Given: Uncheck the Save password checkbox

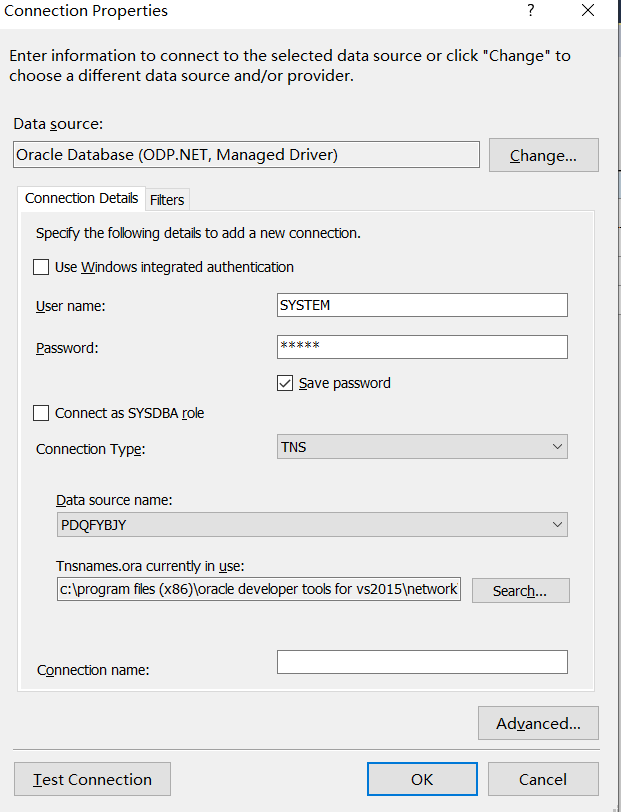Looking at the screenshot, I should [x=285, y=383].
